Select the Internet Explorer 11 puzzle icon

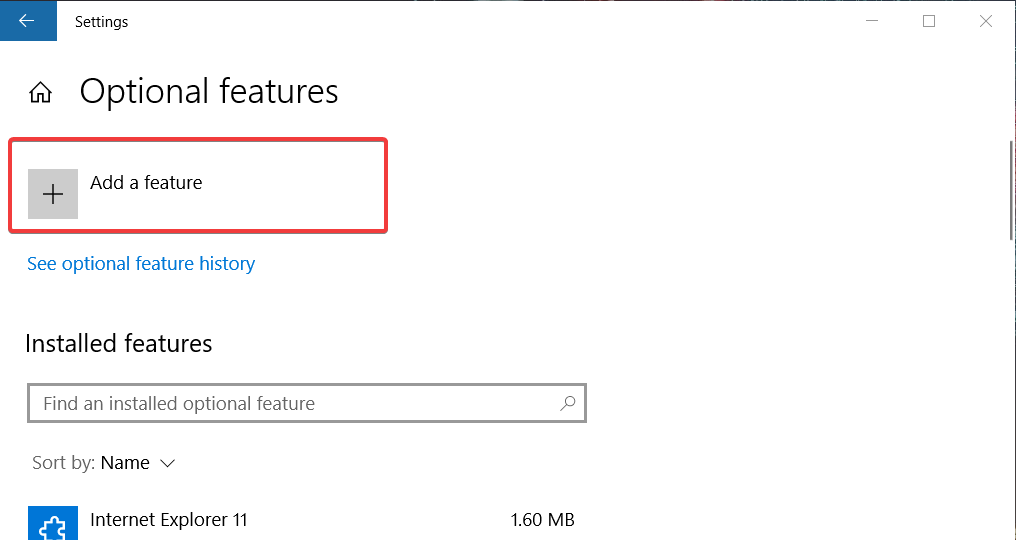(x=53, y=523)
